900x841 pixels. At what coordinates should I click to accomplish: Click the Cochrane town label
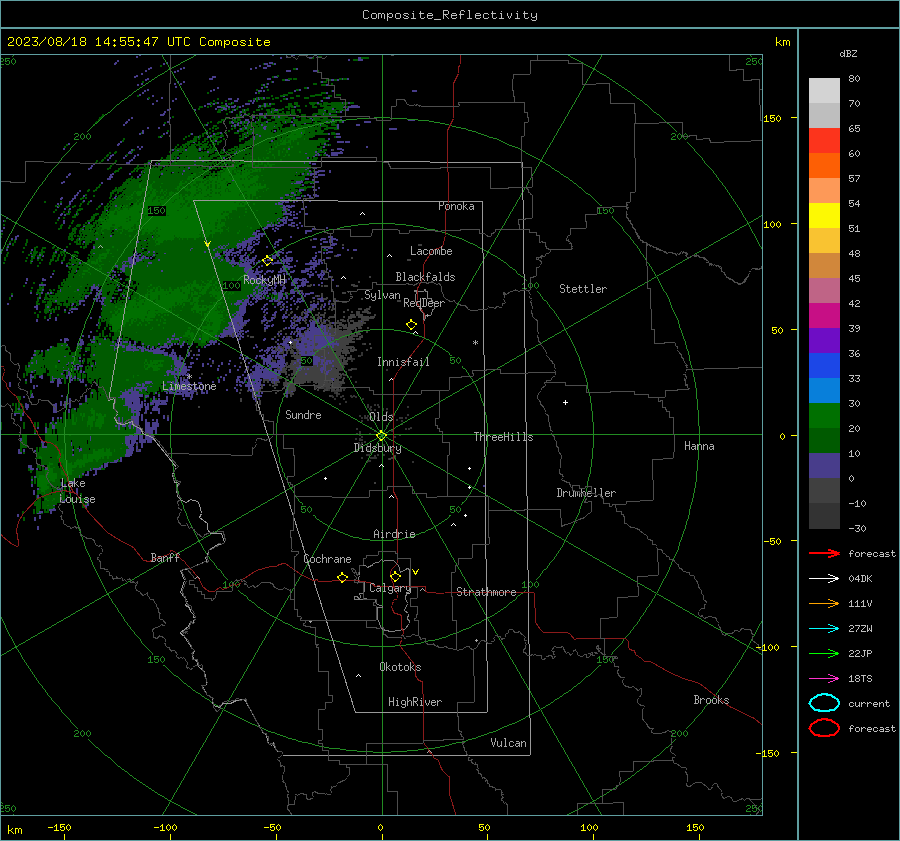[x=327, y=559]
